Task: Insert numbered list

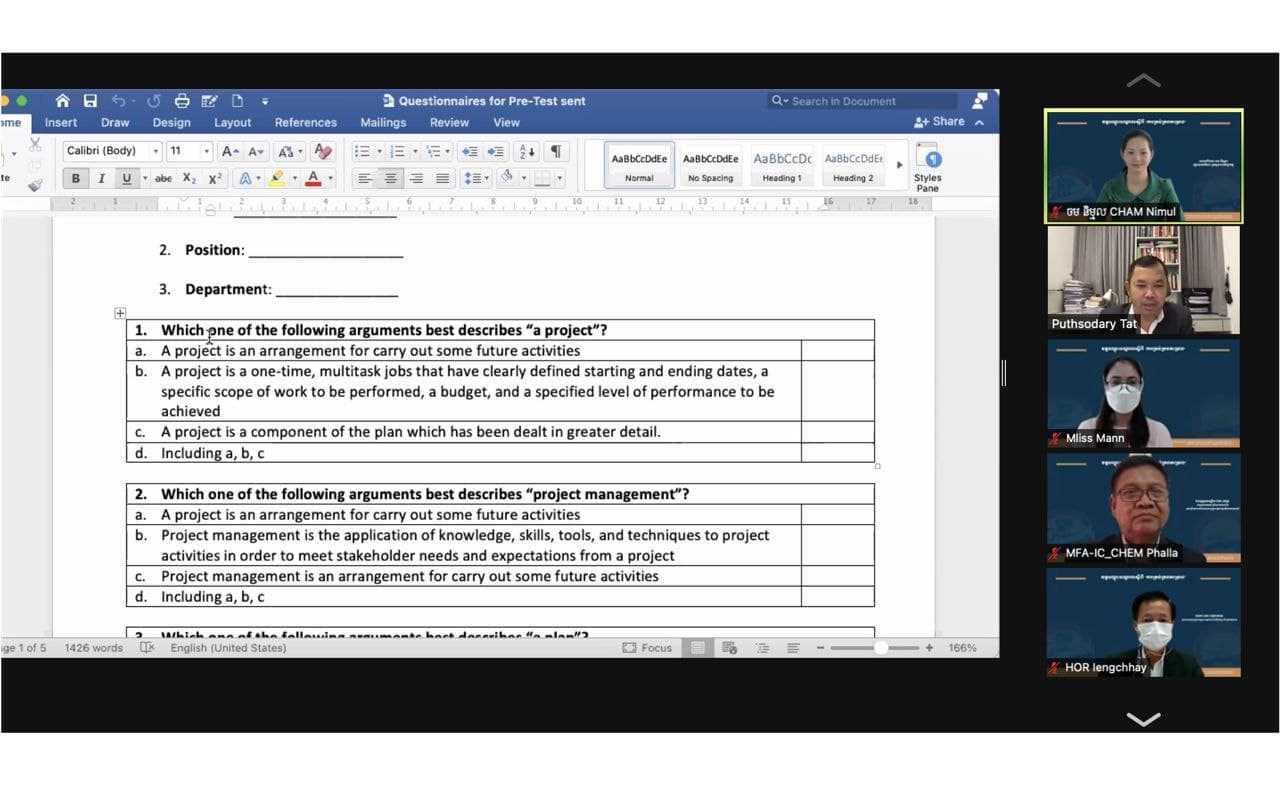Action: (x=397, y=152)
